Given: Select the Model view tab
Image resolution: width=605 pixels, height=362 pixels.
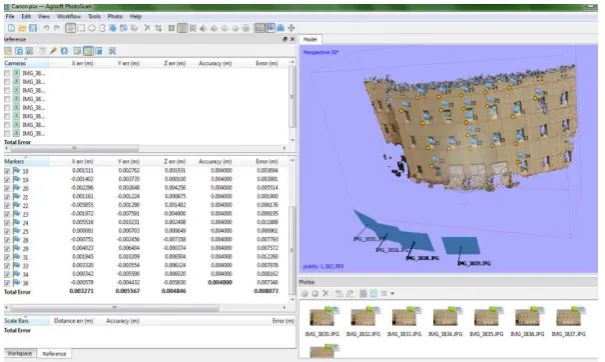Looking at the screenshot, I should [310, 39].
